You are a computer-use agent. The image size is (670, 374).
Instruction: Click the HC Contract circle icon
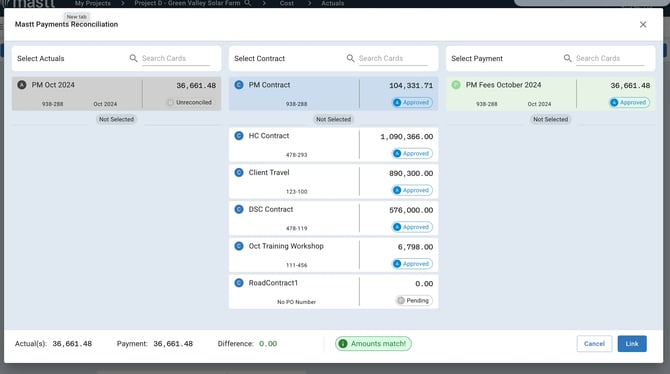point(239,135)
